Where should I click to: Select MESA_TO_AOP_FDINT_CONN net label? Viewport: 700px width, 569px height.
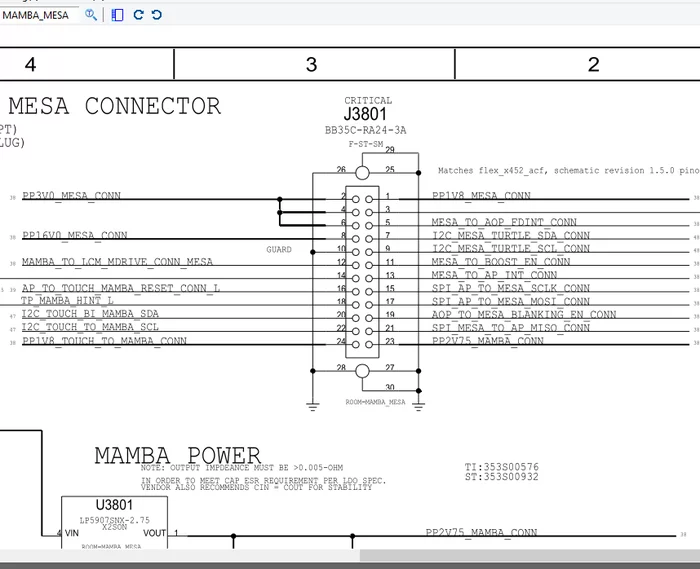pyautogui.click(x=504, y=222)
